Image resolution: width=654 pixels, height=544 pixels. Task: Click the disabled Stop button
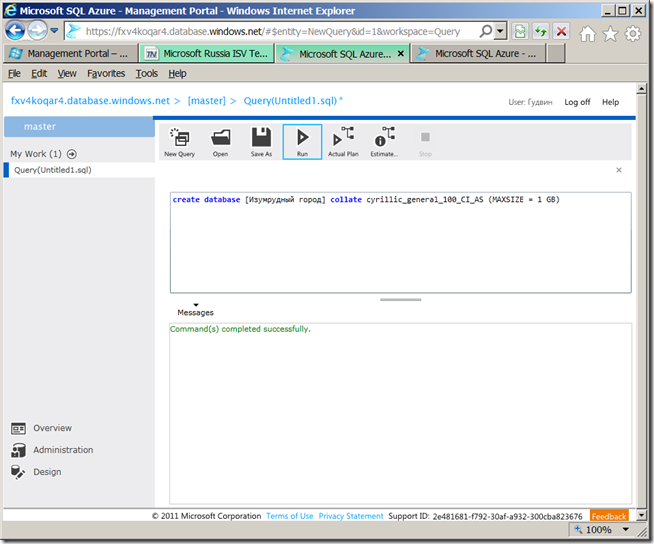425,142
